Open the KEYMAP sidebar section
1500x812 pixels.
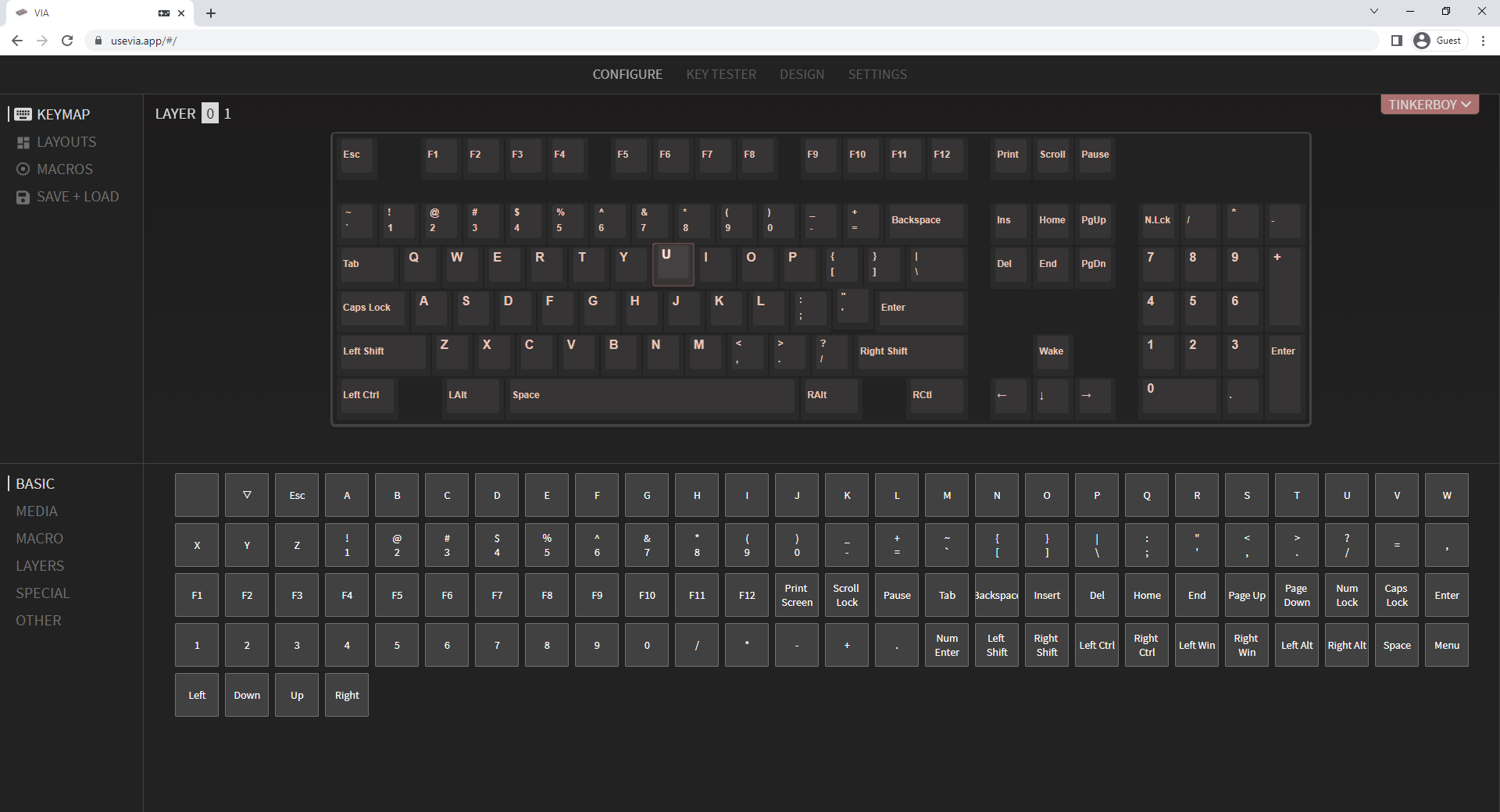click(52, 114)
